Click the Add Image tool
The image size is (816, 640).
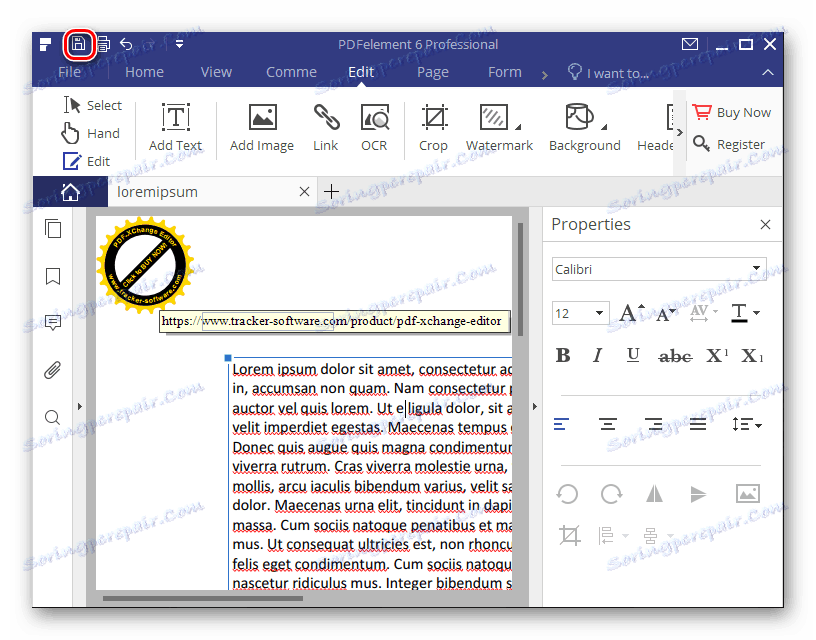tap(262, 127)
